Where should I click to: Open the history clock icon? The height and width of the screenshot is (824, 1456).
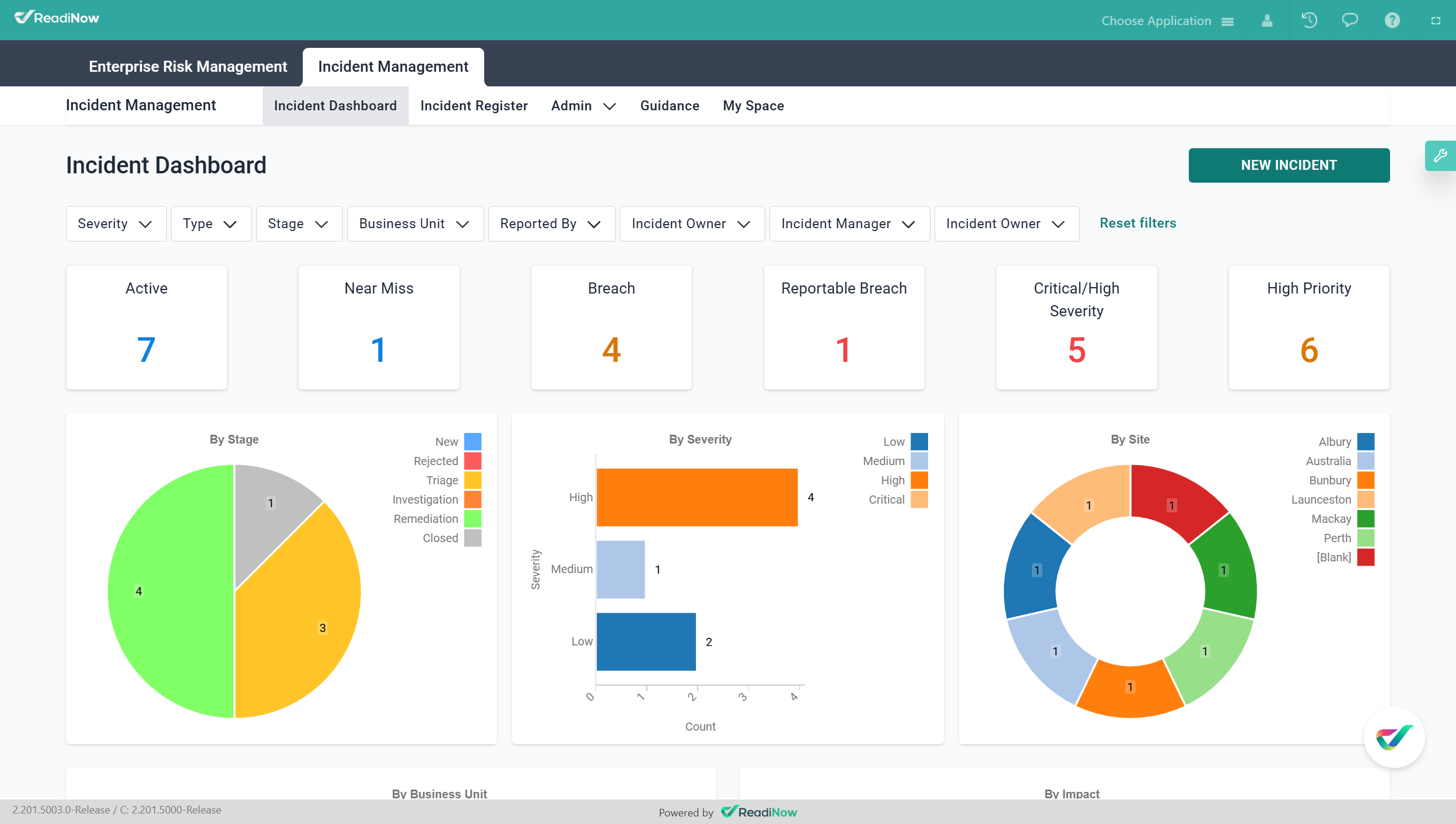tap(1309, 20)
